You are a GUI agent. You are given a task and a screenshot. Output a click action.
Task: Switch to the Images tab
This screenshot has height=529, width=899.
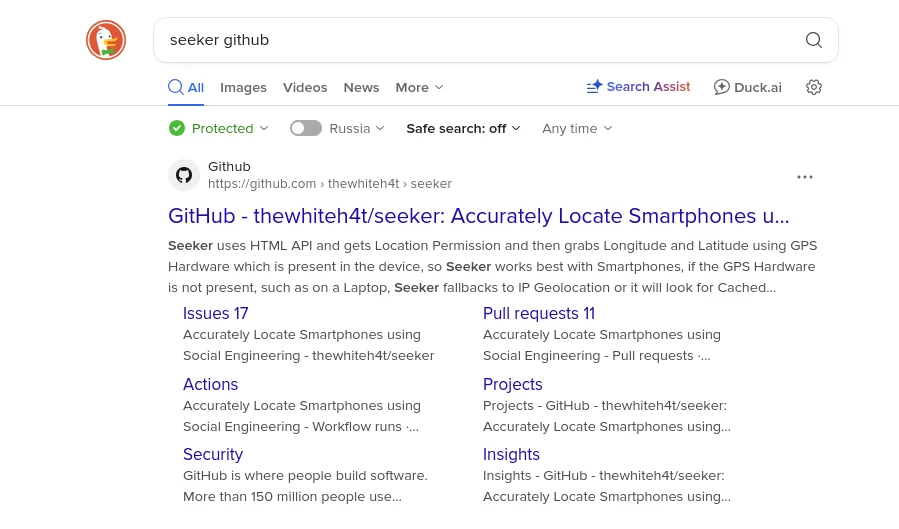[243, 87]
